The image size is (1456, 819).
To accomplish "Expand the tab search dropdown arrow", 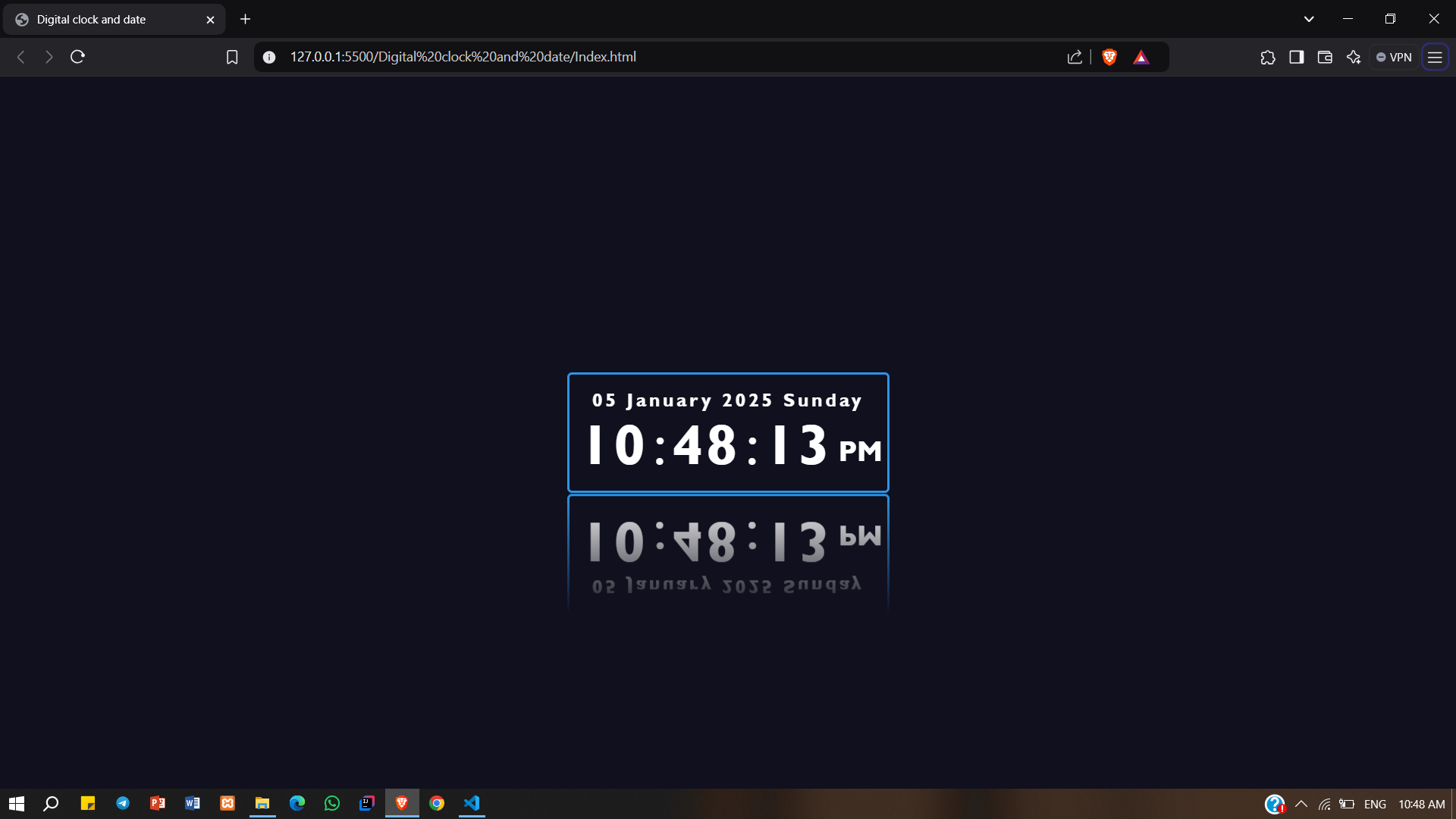I will [x=1309, y=19].
